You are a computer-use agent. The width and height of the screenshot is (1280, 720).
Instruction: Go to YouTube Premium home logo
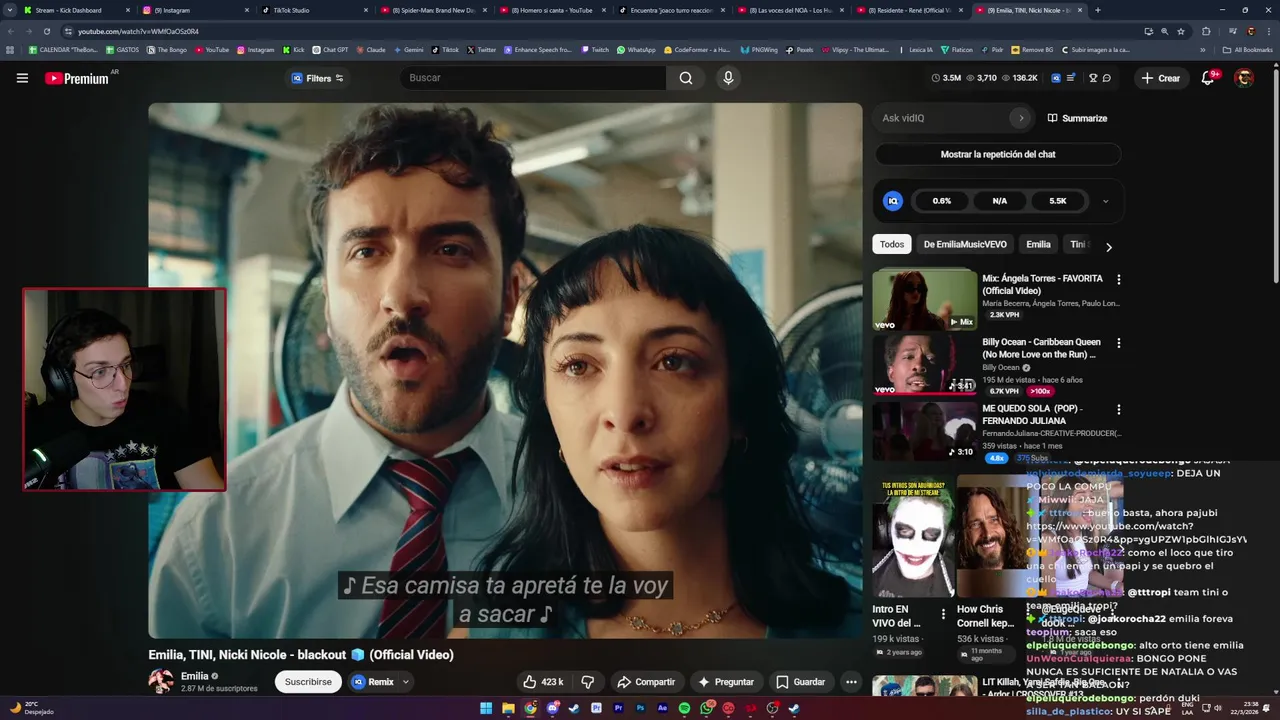pos(78,78)
